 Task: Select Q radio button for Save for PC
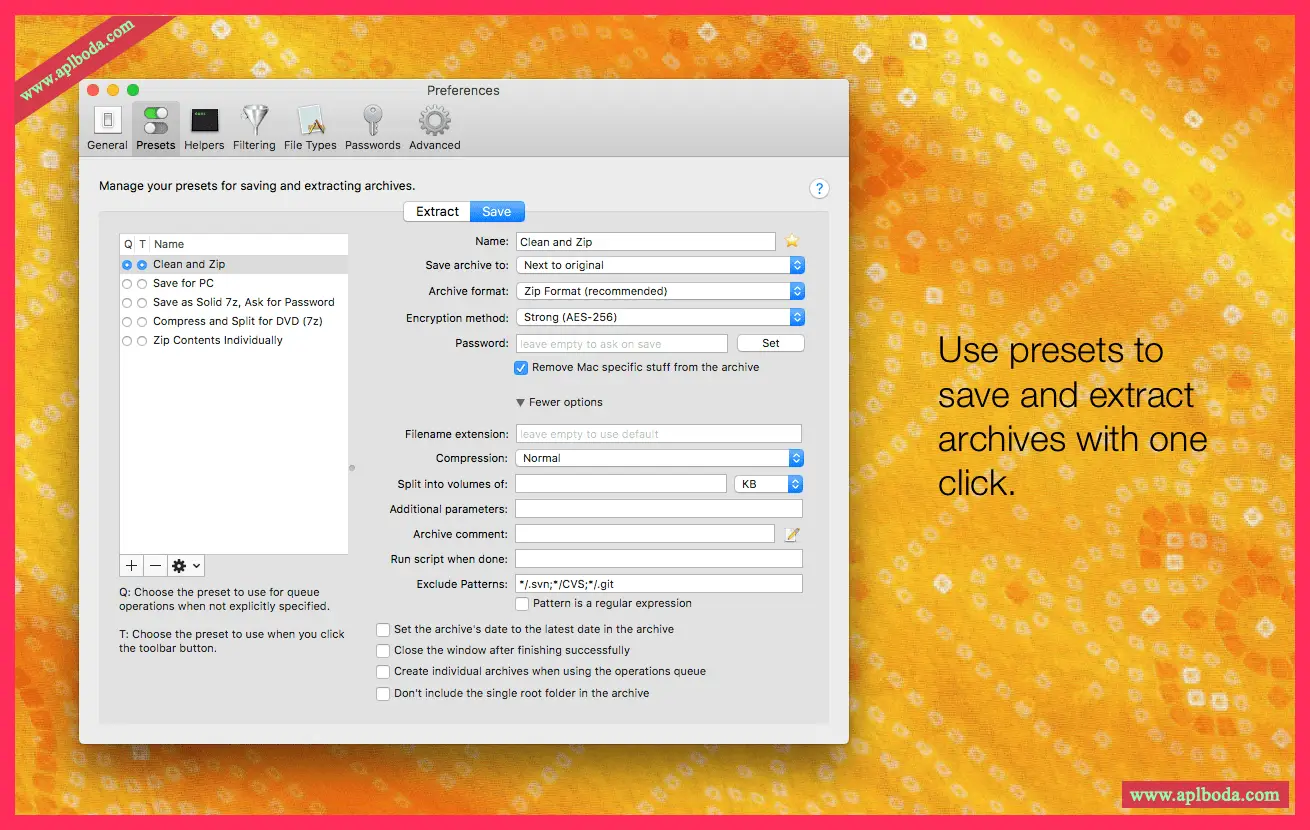127,284
